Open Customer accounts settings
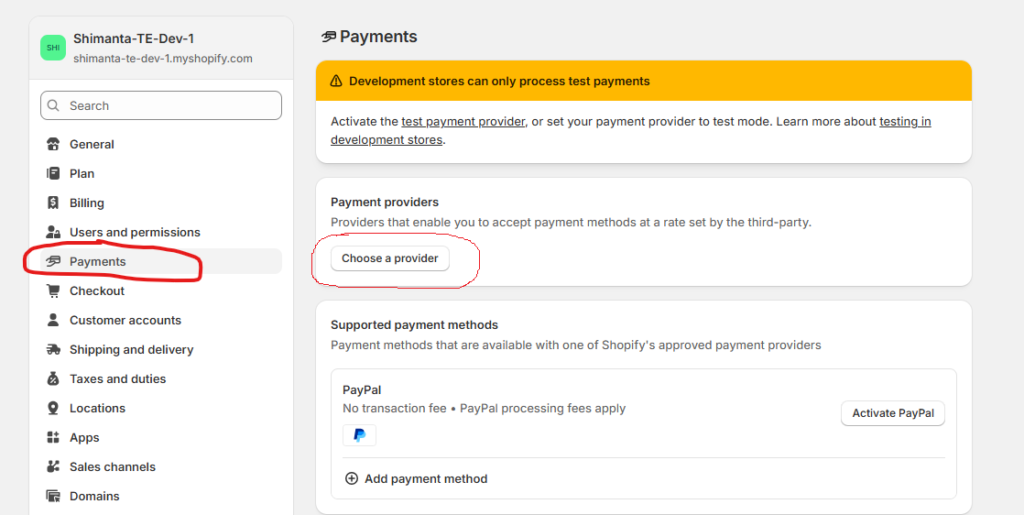Screen dimensions: 1024x515 click(x=125, y=320)
